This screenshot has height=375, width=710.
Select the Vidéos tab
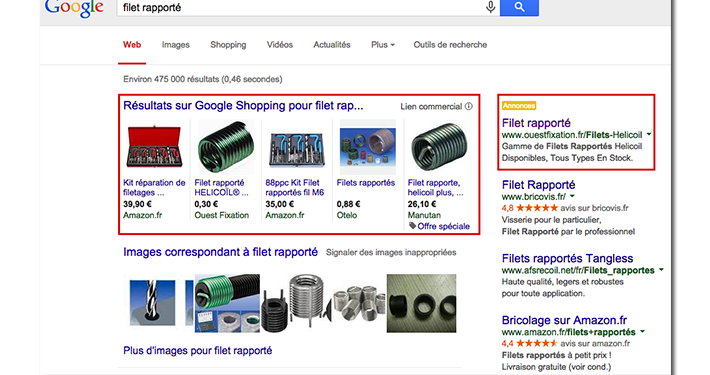(x=280, y=45)
